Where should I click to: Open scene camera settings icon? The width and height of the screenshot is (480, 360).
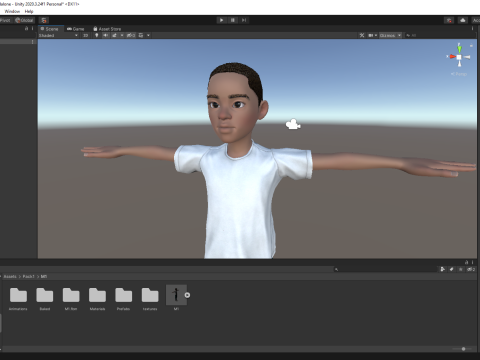coord(372,35)
